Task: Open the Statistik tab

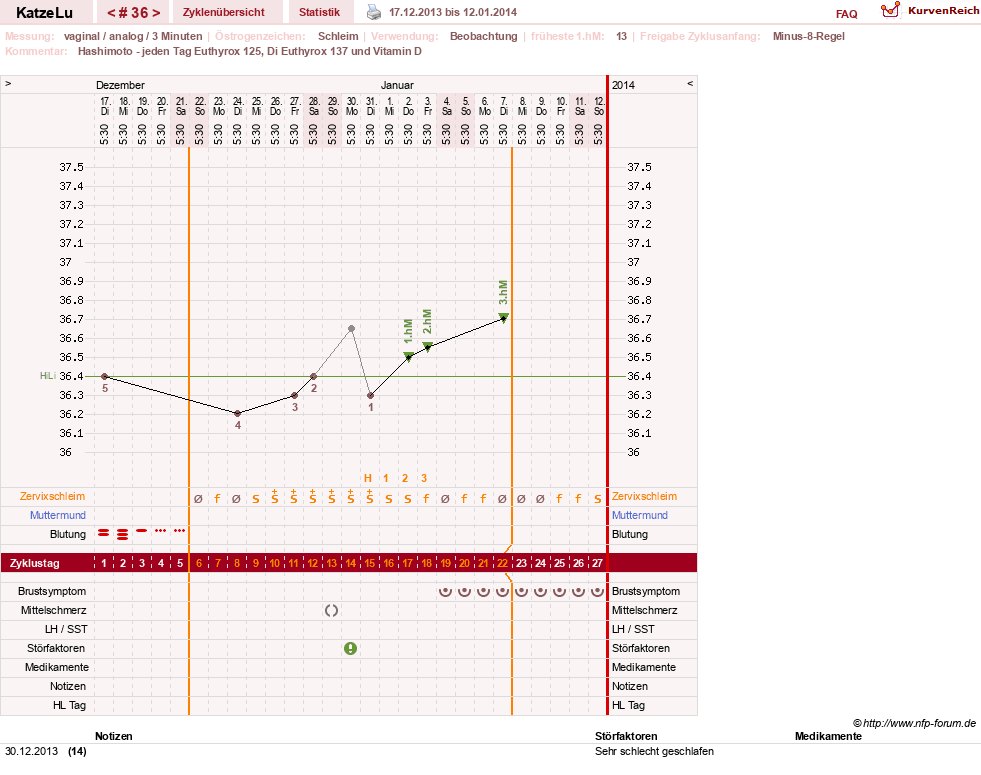Action: (x=319, y=12)
